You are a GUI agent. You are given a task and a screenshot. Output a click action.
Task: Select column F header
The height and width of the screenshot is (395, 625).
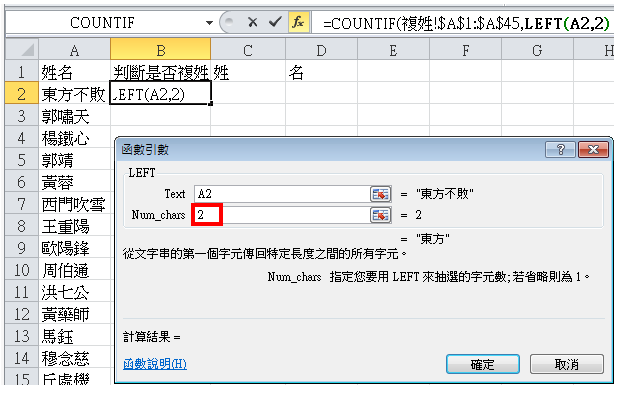466,50
